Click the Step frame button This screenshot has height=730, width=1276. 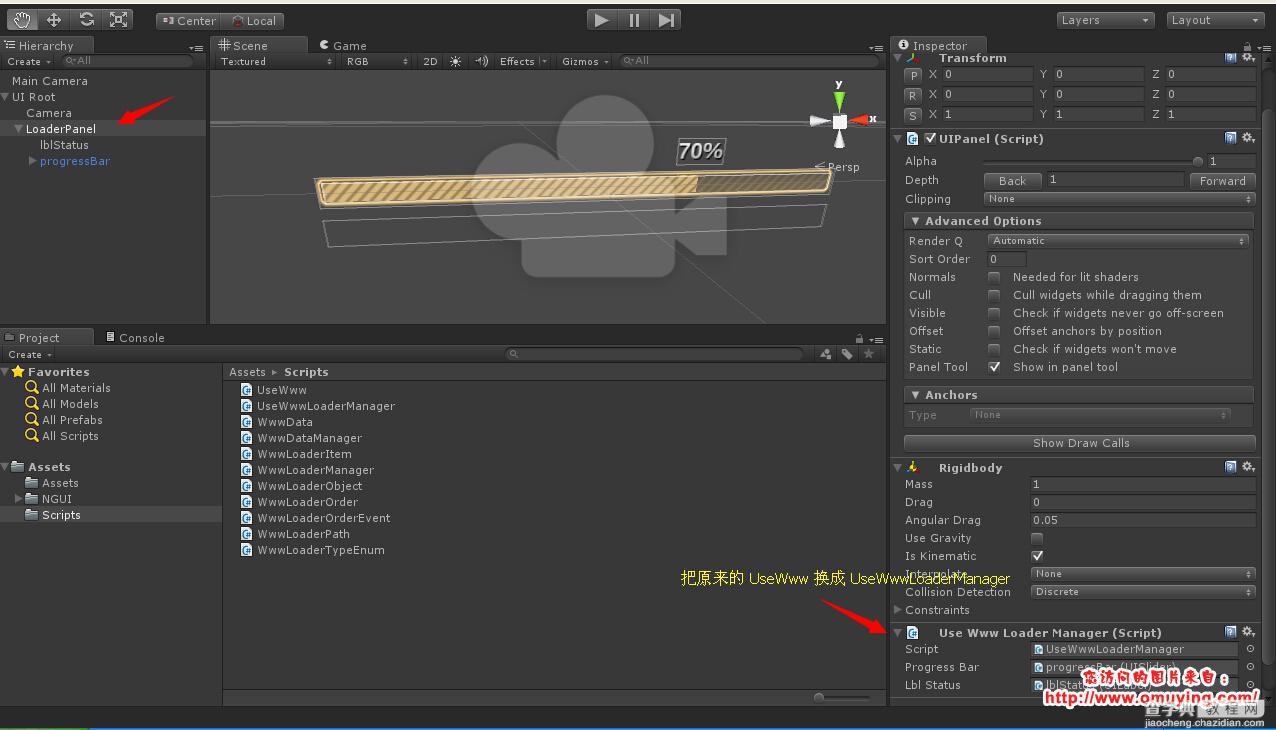pos(666,20)
